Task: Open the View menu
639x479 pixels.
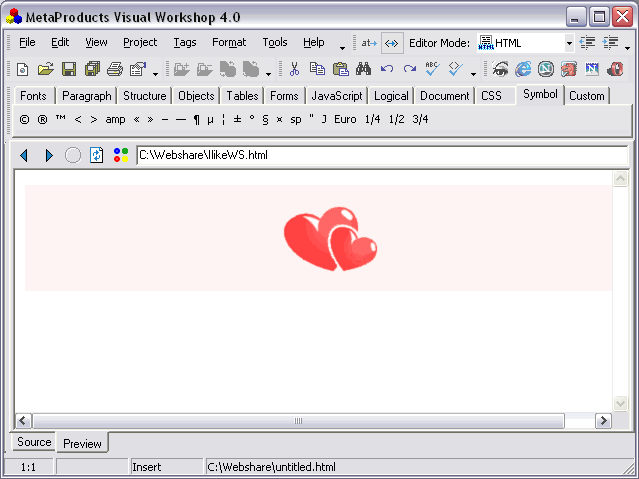Action: point(96,42)
